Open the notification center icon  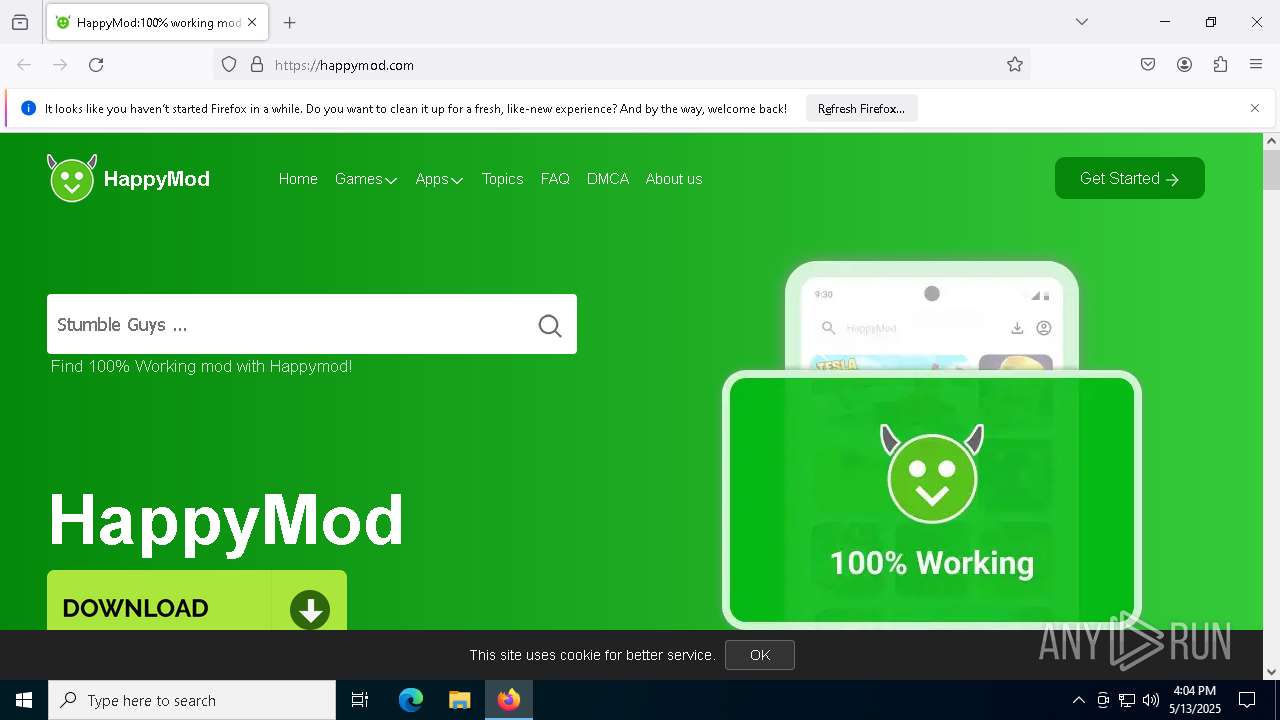tap(1247, 700)
